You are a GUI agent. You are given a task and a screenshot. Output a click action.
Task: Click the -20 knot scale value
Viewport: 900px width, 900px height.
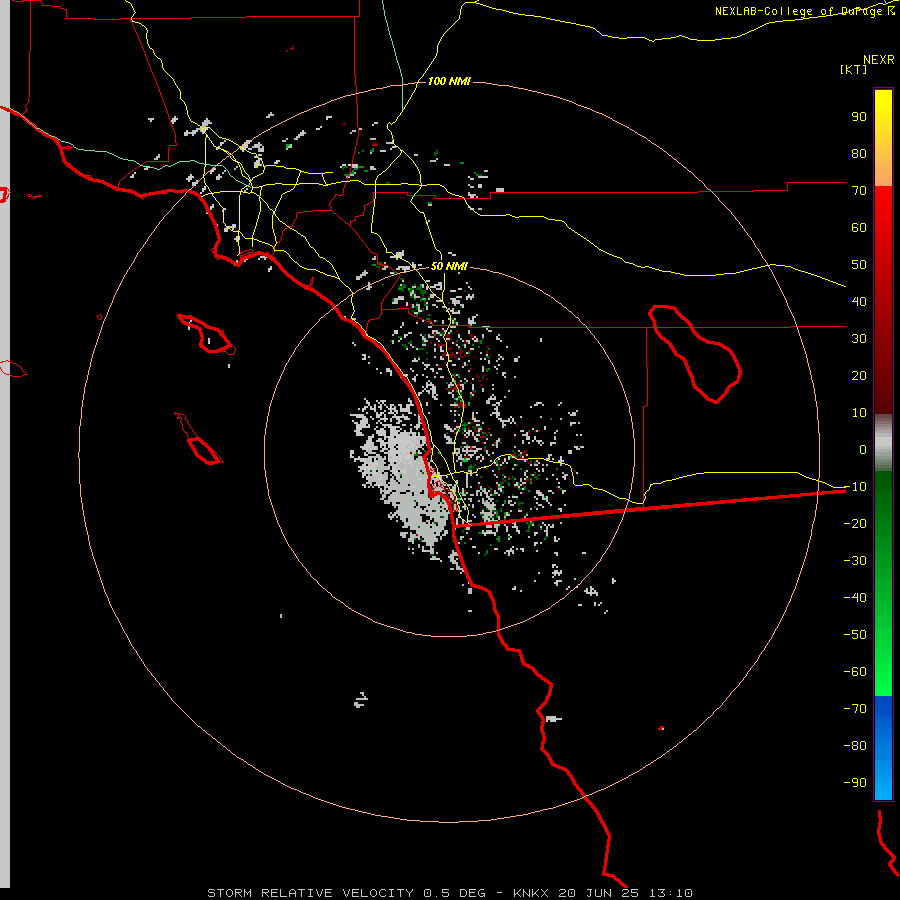(x=855, y=523)
